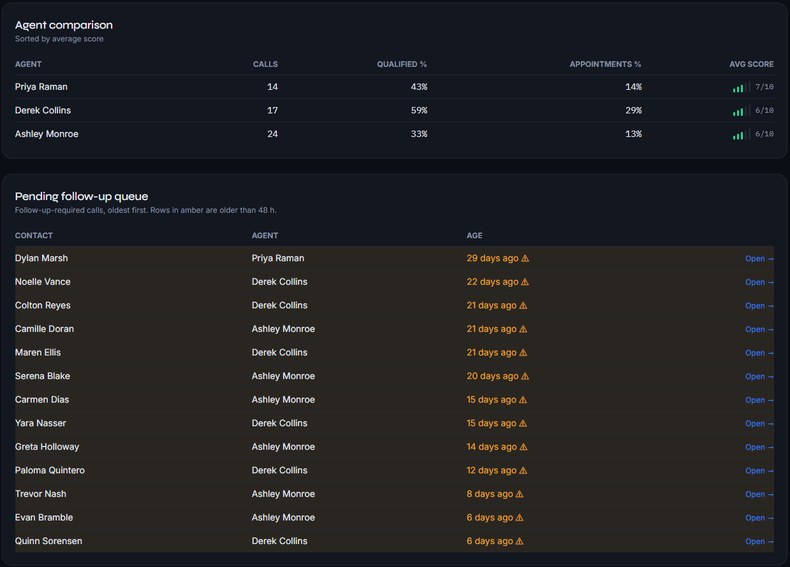
Task: Click contact name Trevor Nash
Action: [40, 494]
